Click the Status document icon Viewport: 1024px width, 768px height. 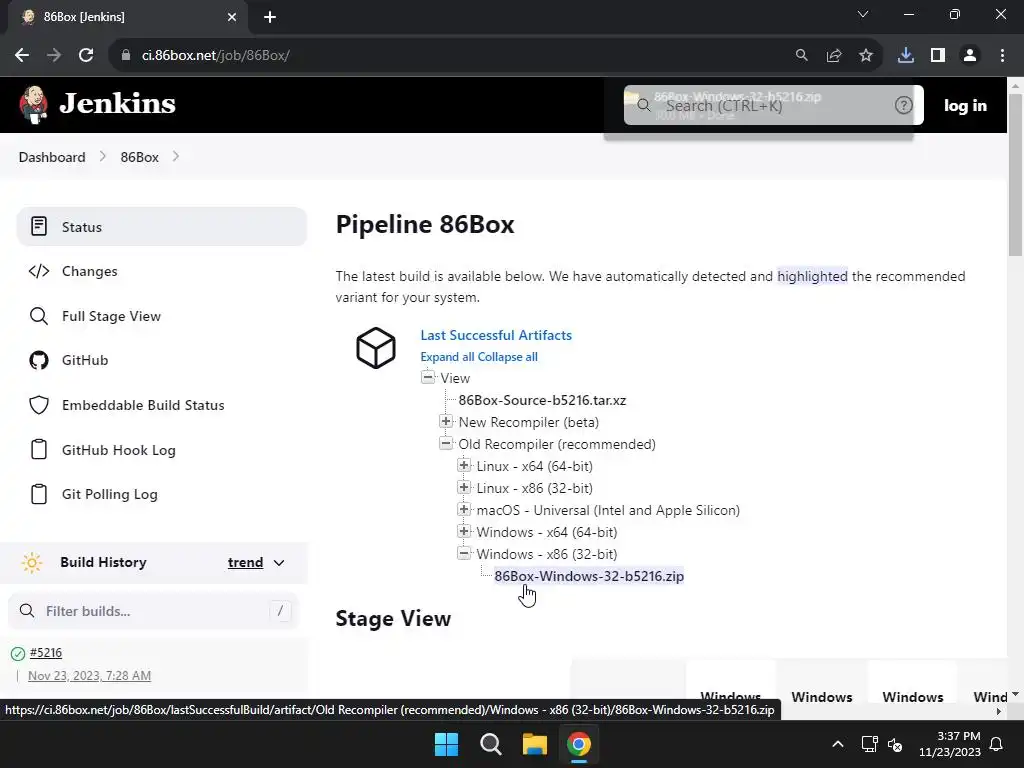tap(39, 227)
